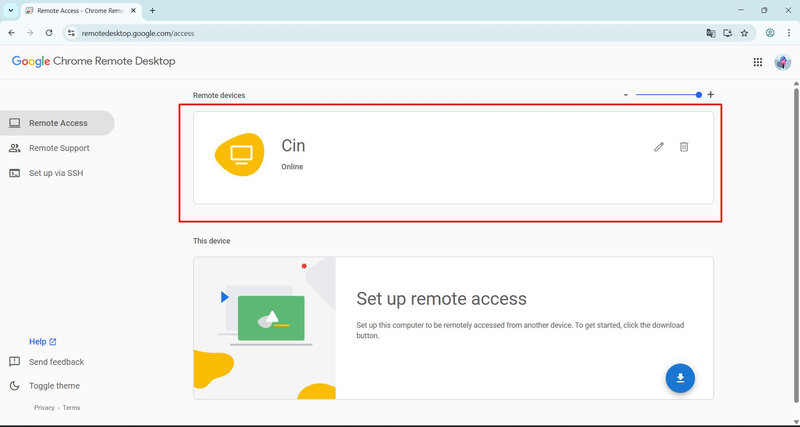Click the 'This device' section label
The width and height of the screenshot is (800, 427).
[x=211, y=241]
